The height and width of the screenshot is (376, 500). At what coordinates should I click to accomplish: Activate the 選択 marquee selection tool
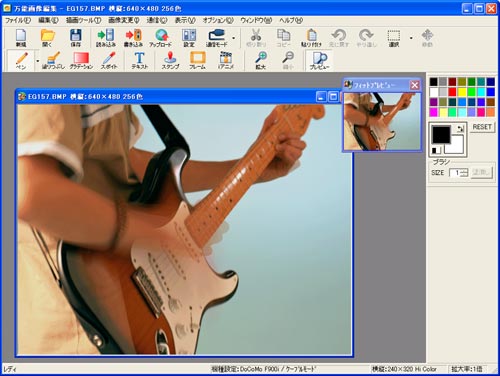pos(394,38)
